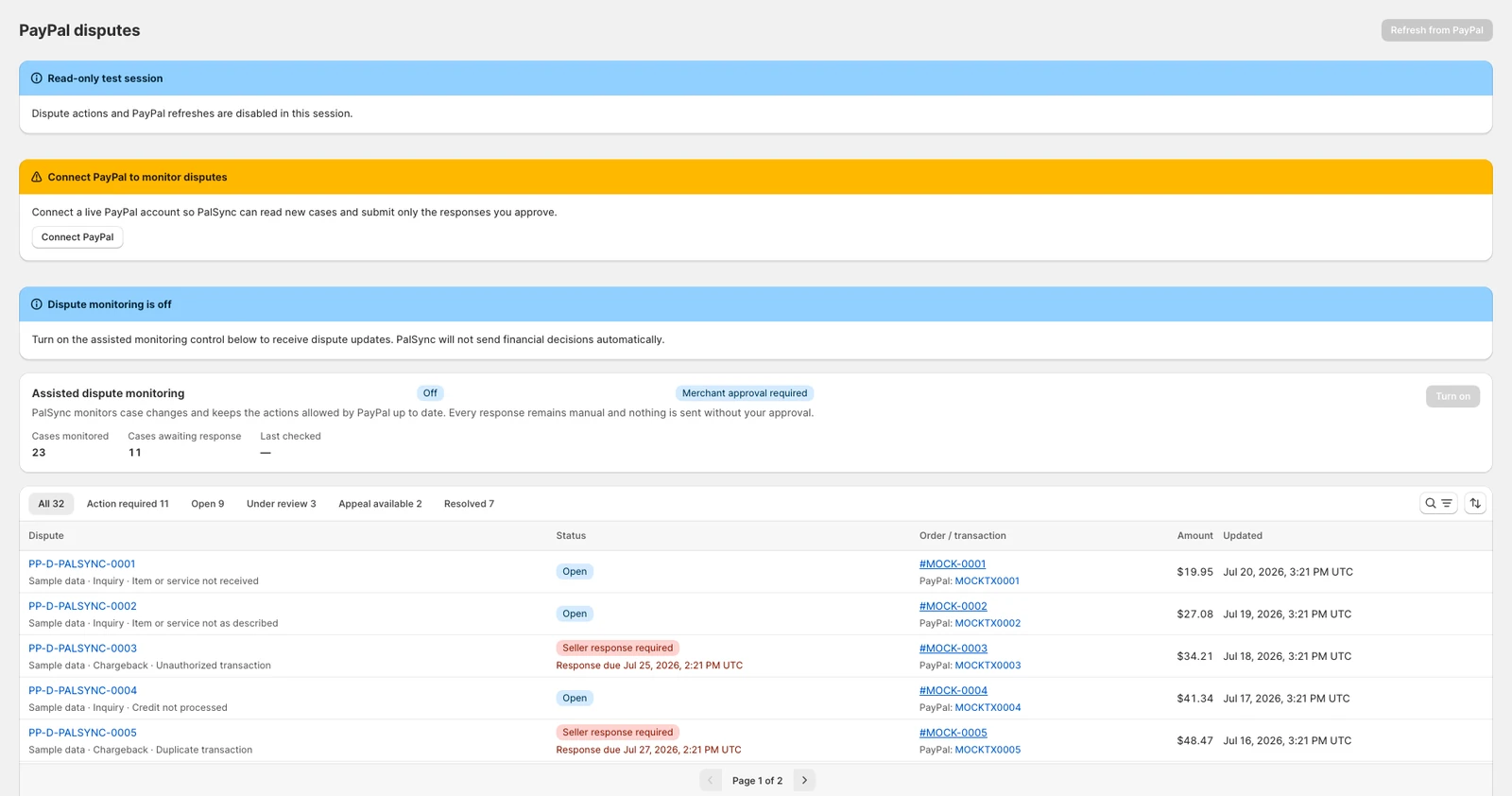Click the info icon beside Read-only test session
The height and width of the screenshot is (796, 1512).
click(x=37, y=78)
